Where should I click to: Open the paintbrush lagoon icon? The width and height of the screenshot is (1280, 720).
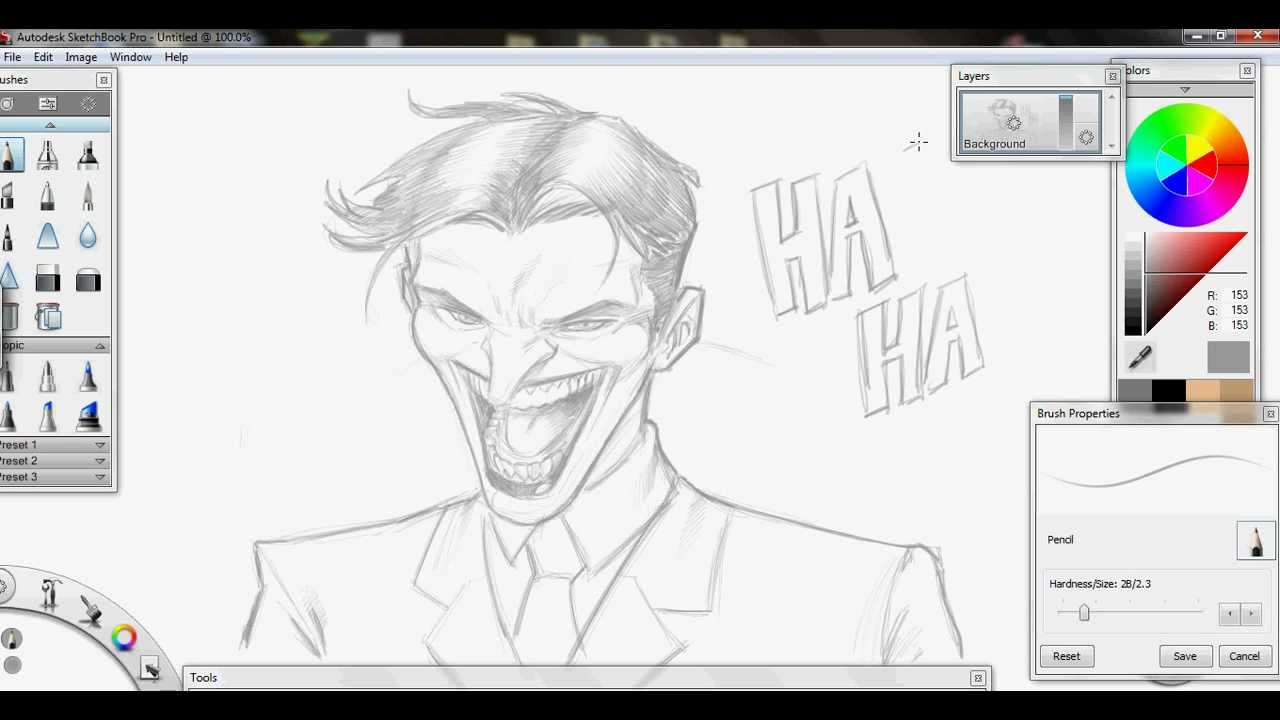click(x=90, y=610)
